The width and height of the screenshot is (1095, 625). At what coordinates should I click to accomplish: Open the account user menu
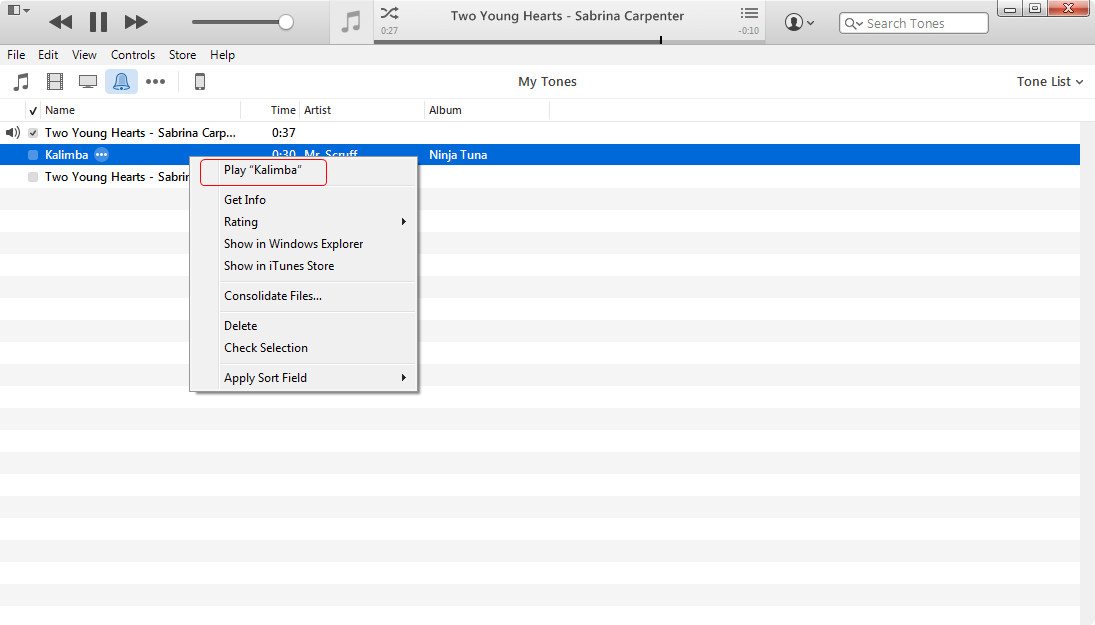[800, 22]
